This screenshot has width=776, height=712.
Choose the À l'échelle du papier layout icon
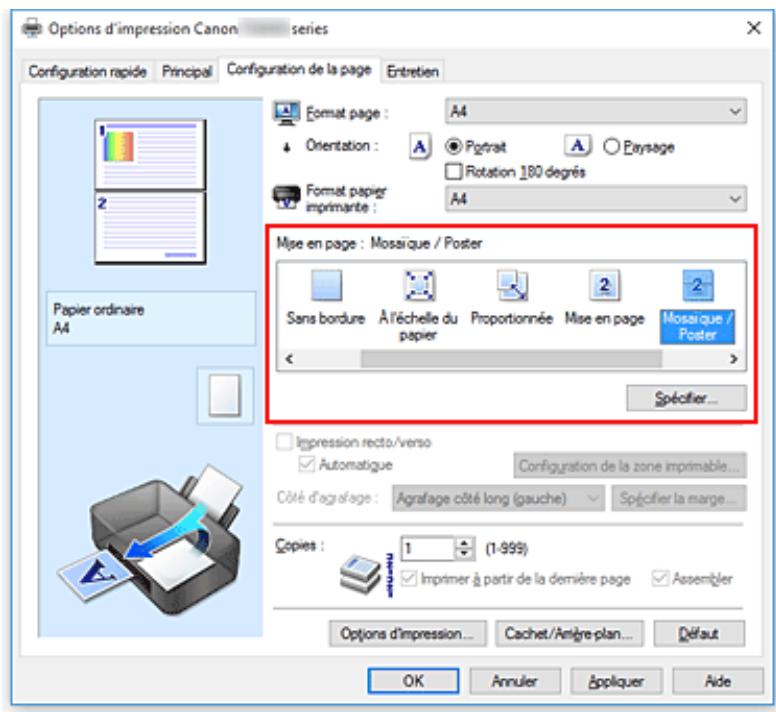tap(419, 285)
